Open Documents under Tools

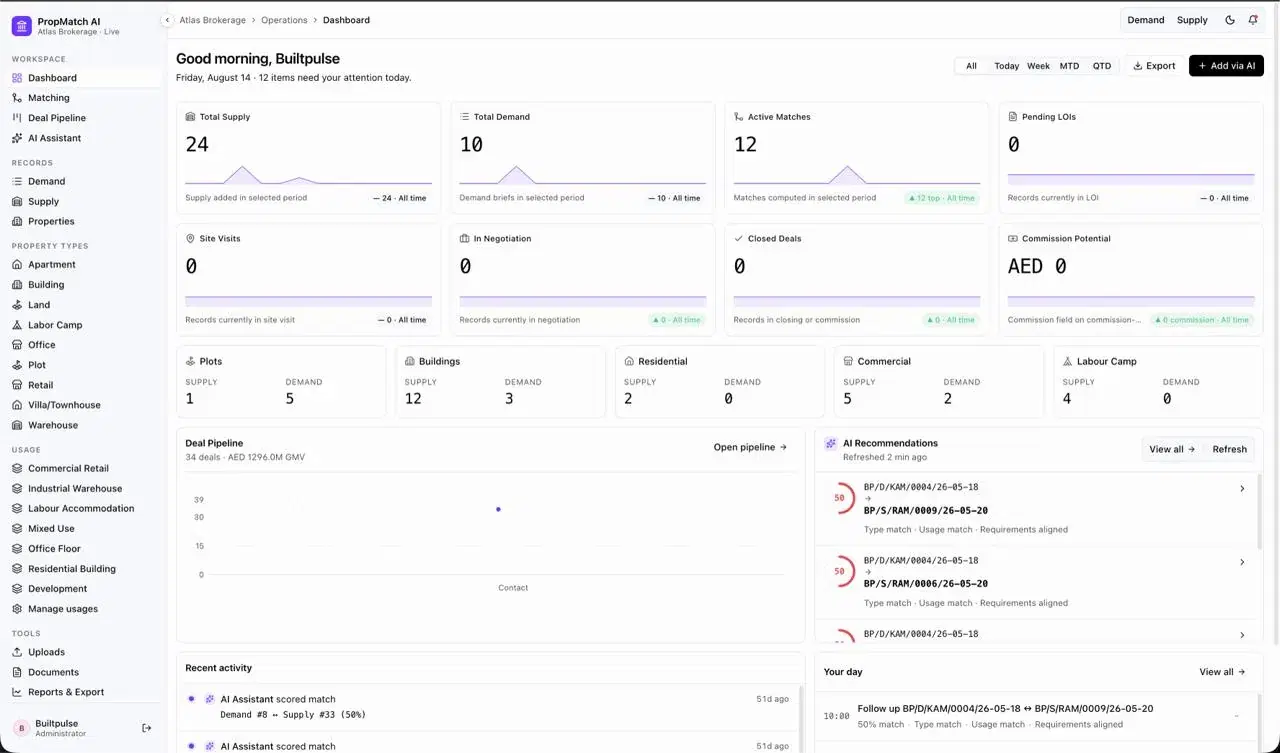pyautogui.click(x=82, y=672)
